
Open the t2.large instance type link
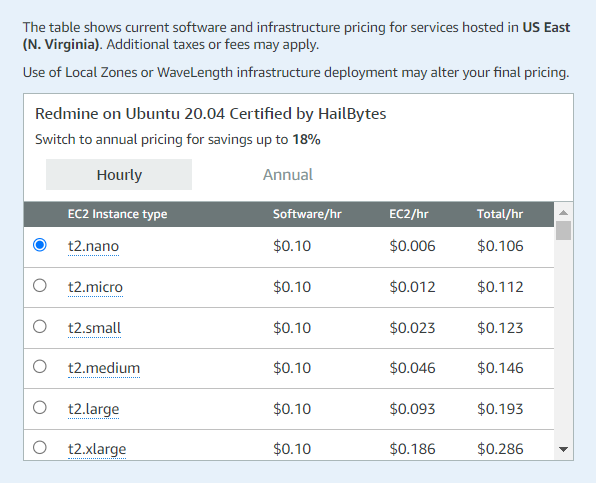click(x=93, y=409)
